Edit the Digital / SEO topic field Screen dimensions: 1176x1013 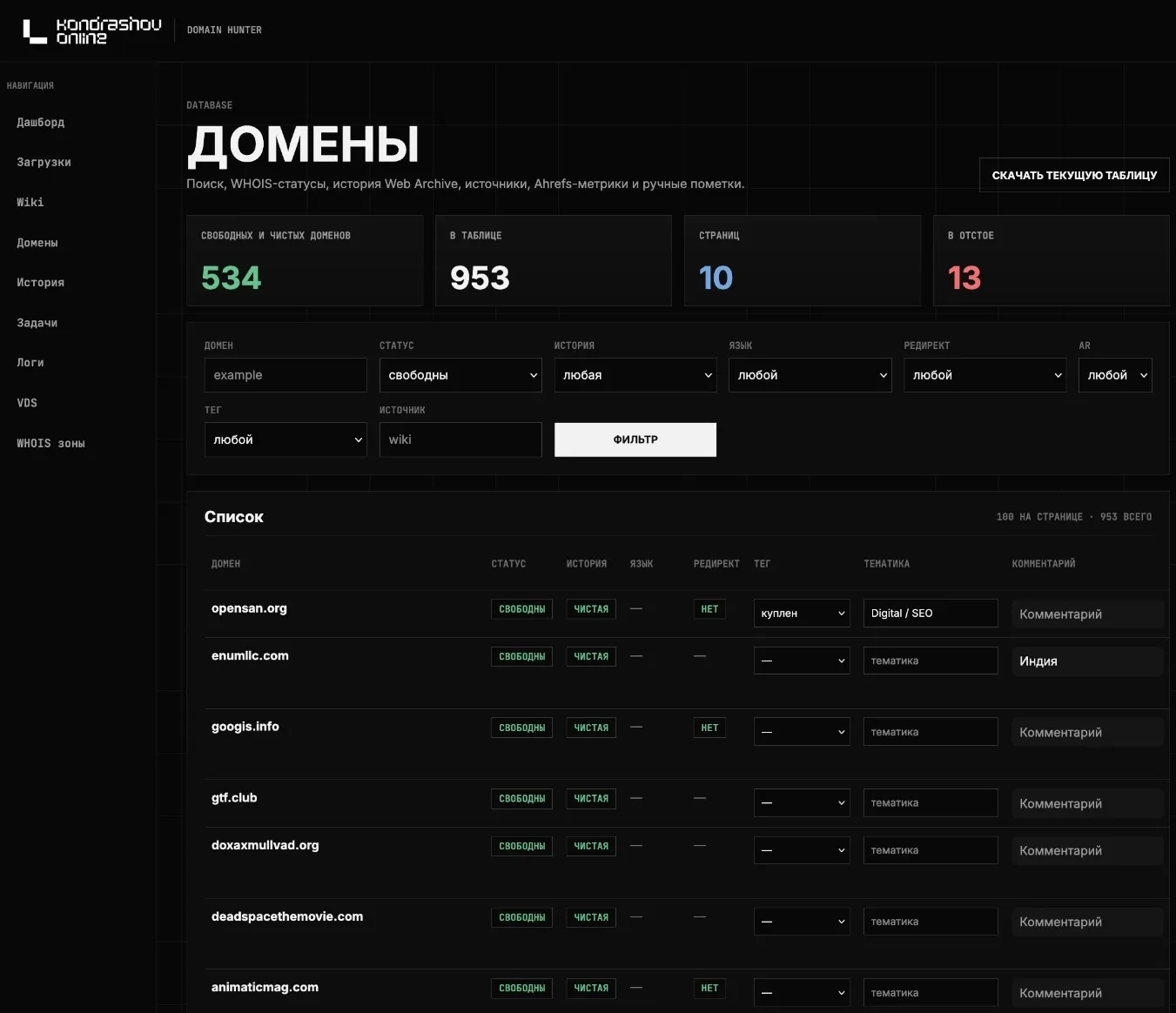click(x=931, y=614)
